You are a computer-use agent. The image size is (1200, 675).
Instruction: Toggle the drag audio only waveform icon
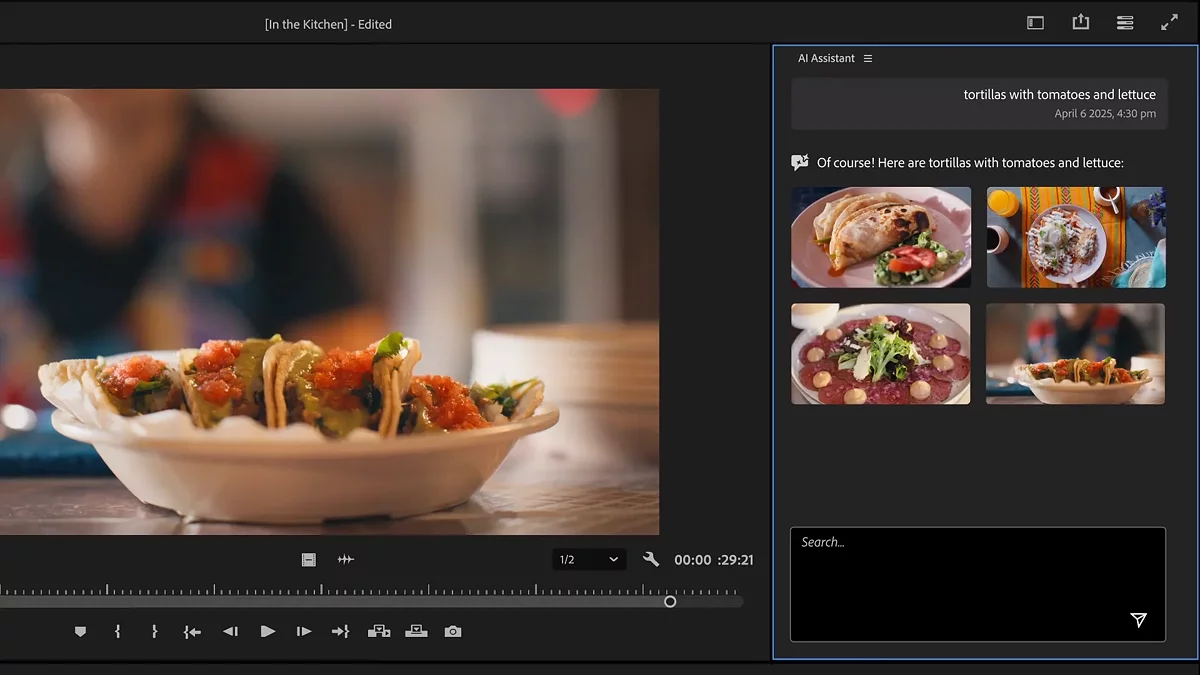pyautogui.click(x=346, y=560)
